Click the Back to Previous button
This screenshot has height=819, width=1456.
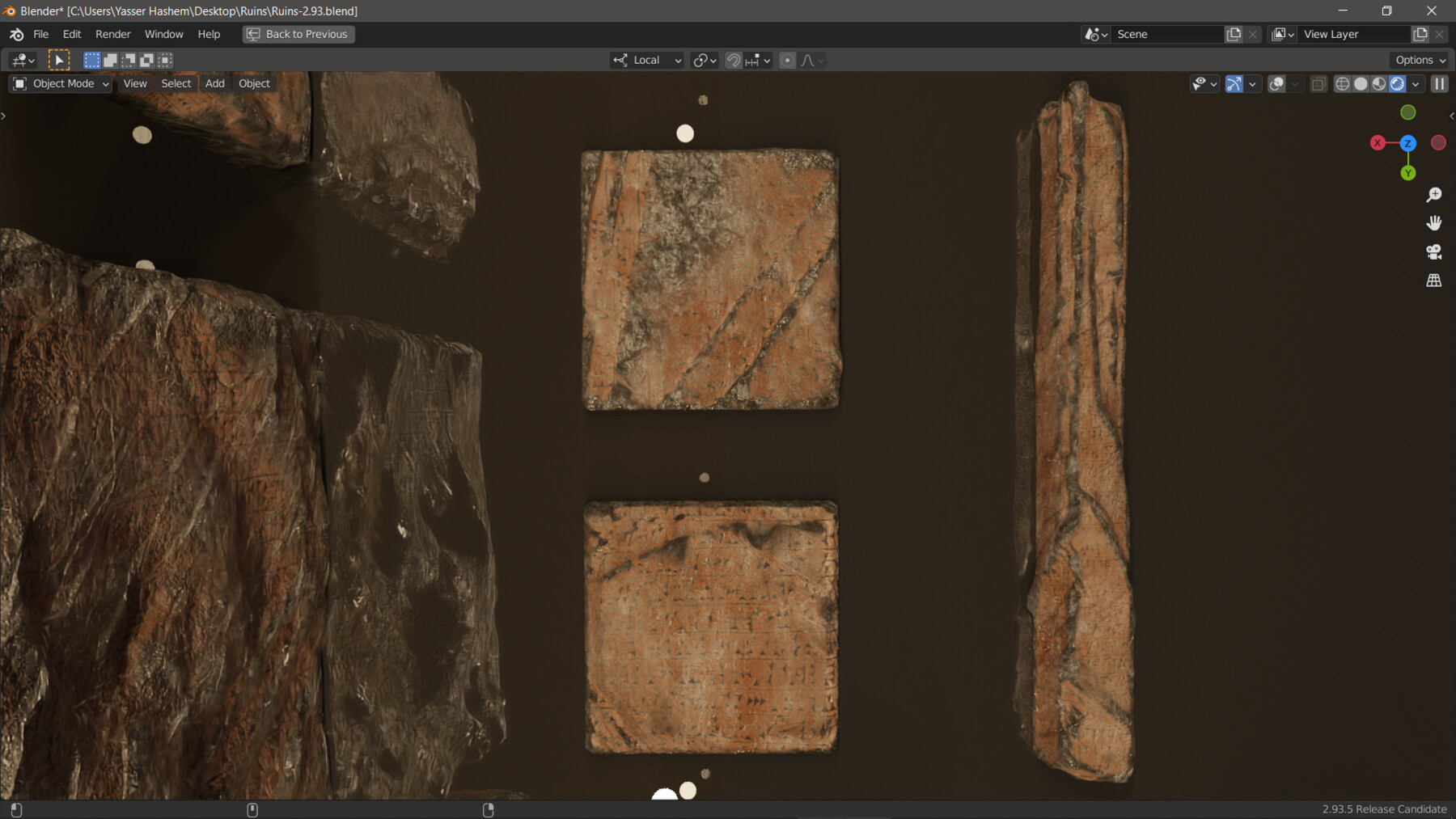point(298,34)
